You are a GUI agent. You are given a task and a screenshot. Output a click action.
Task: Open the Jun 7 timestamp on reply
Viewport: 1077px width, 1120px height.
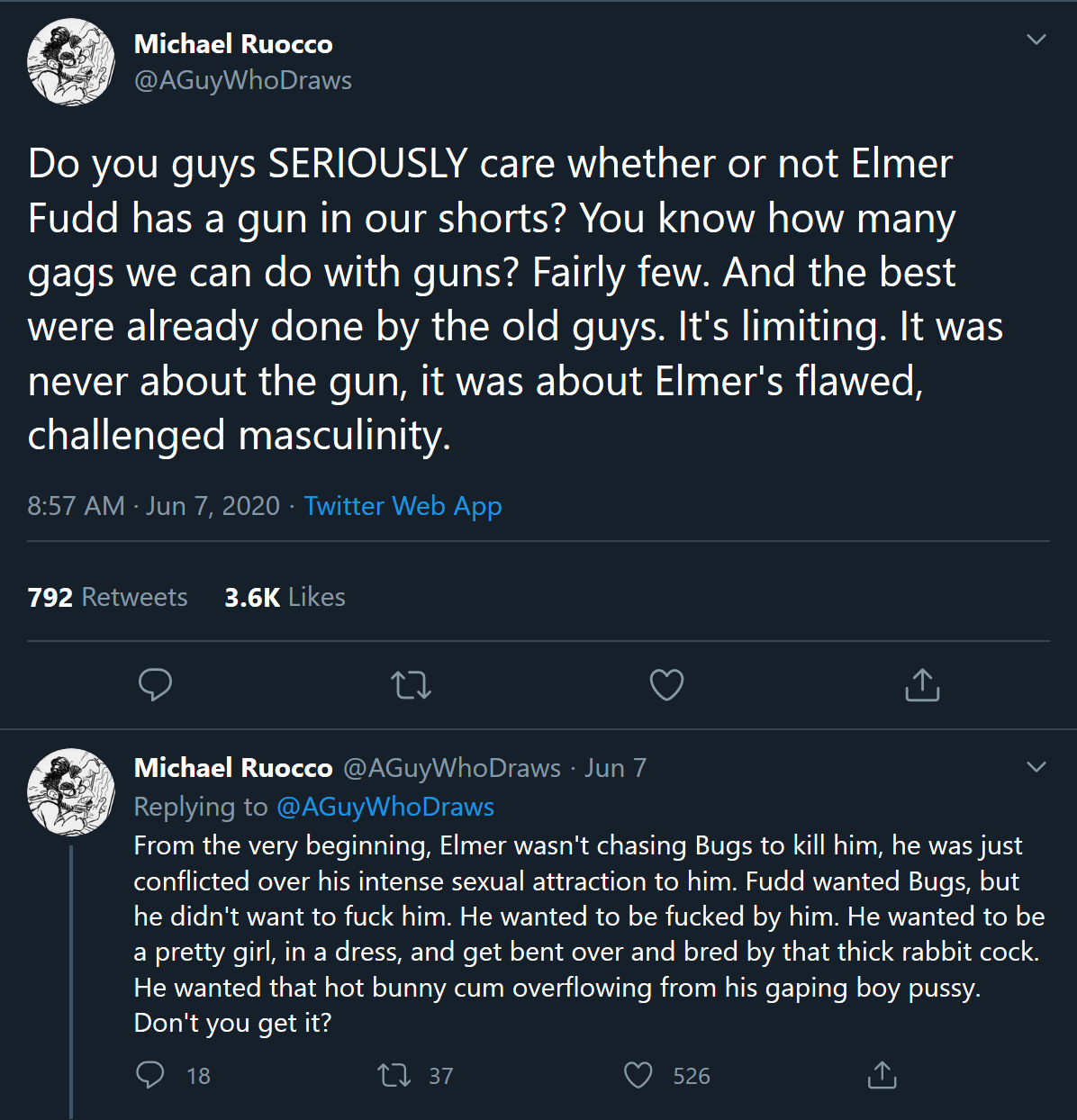[x=615, y=768]
